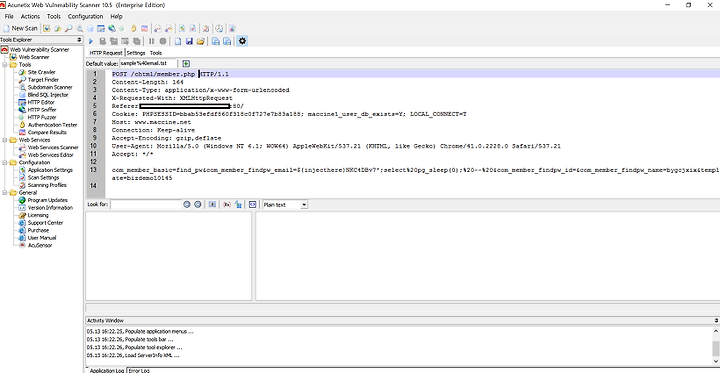This screenshot has width=720, height=373.
Task: Switch to the HTTP Request tab
Action: (x=106, y=53)
